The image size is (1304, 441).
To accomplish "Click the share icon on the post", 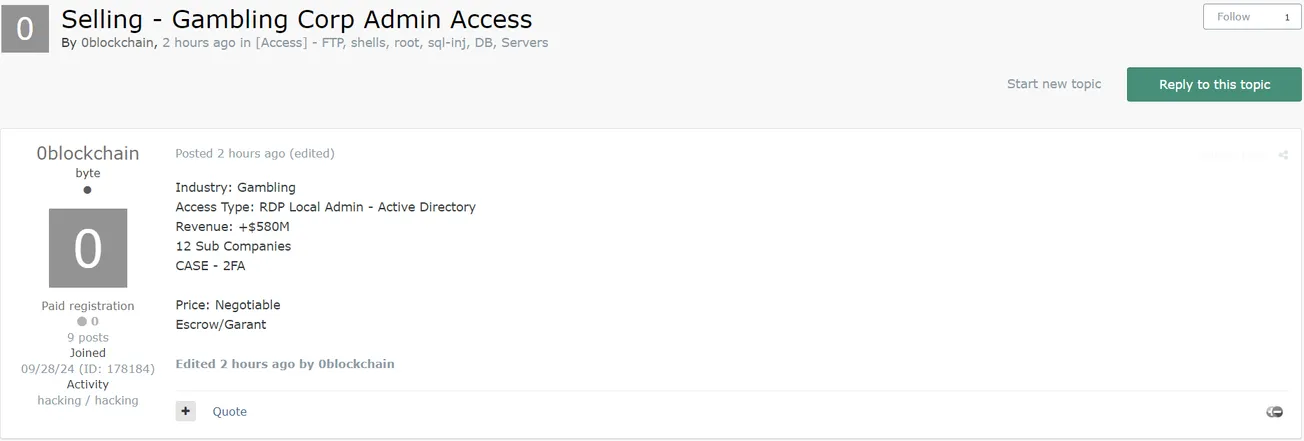I will point(1283,155).
